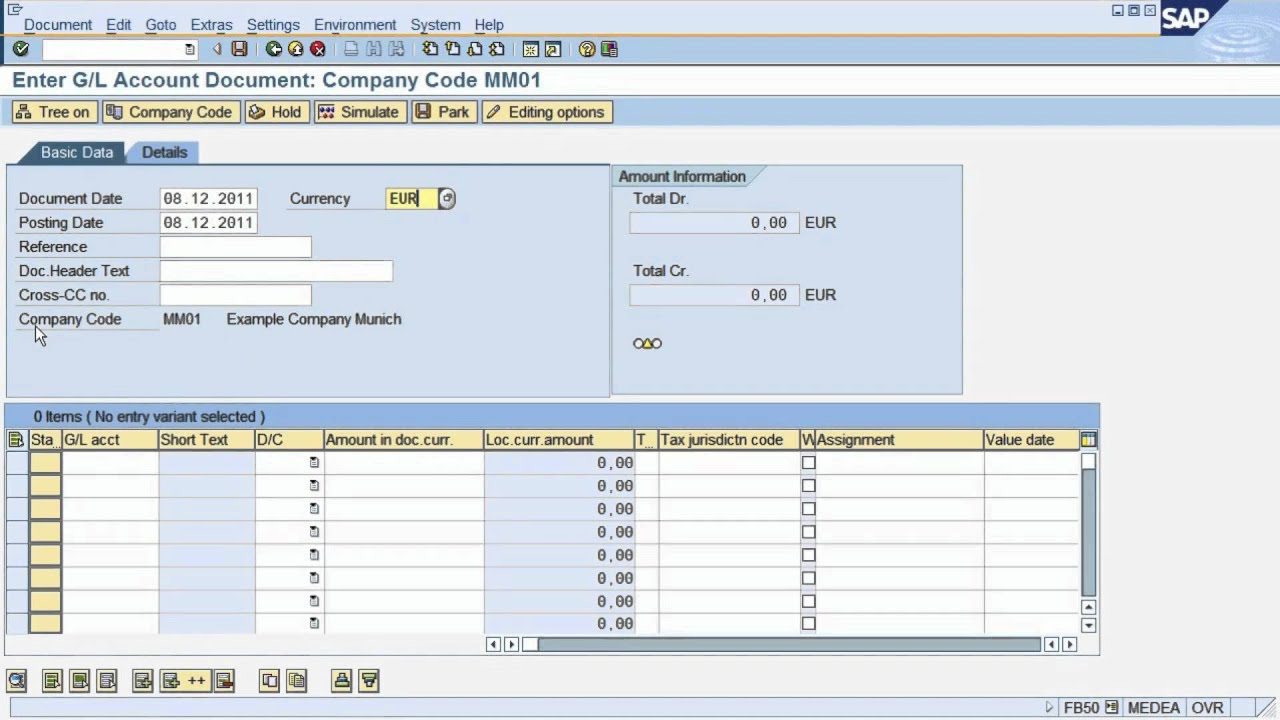1280x720 pixels.
Task: Click the green Enter checkmark icon
Action: coord(21,49)
